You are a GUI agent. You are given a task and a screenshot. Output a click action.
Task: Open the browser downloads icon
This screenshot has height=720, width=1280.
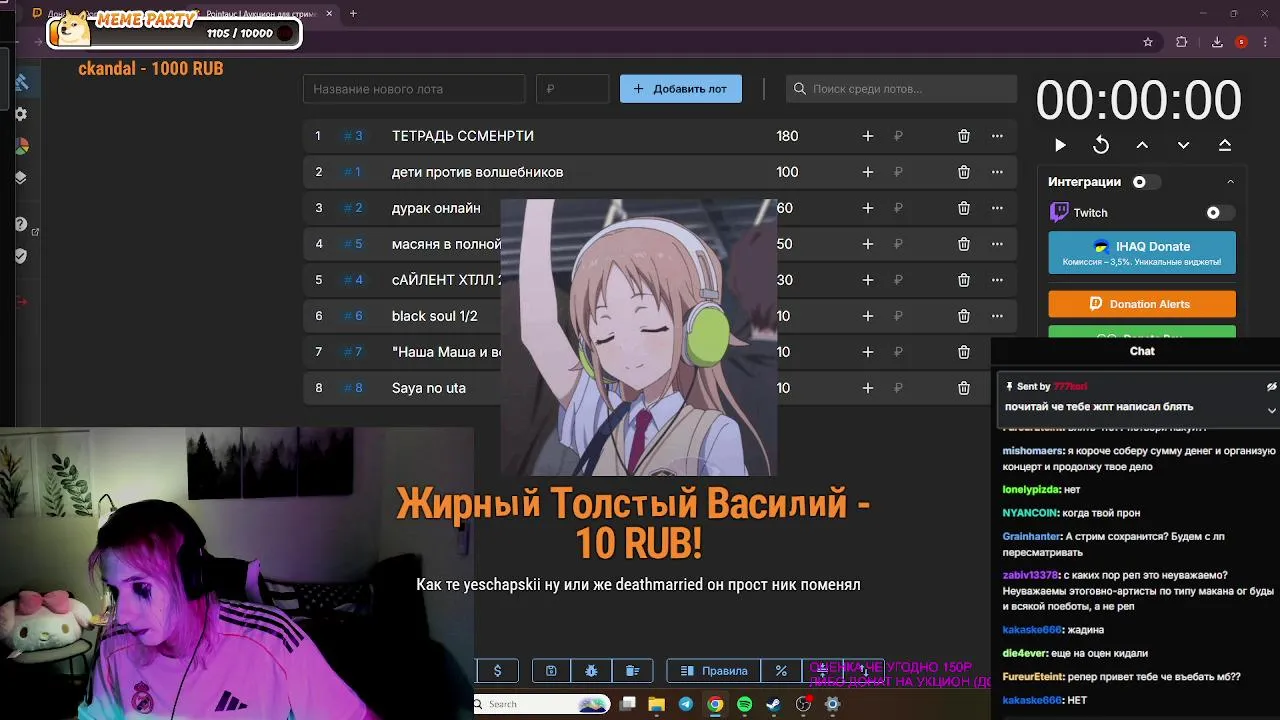pos(1217,42)
